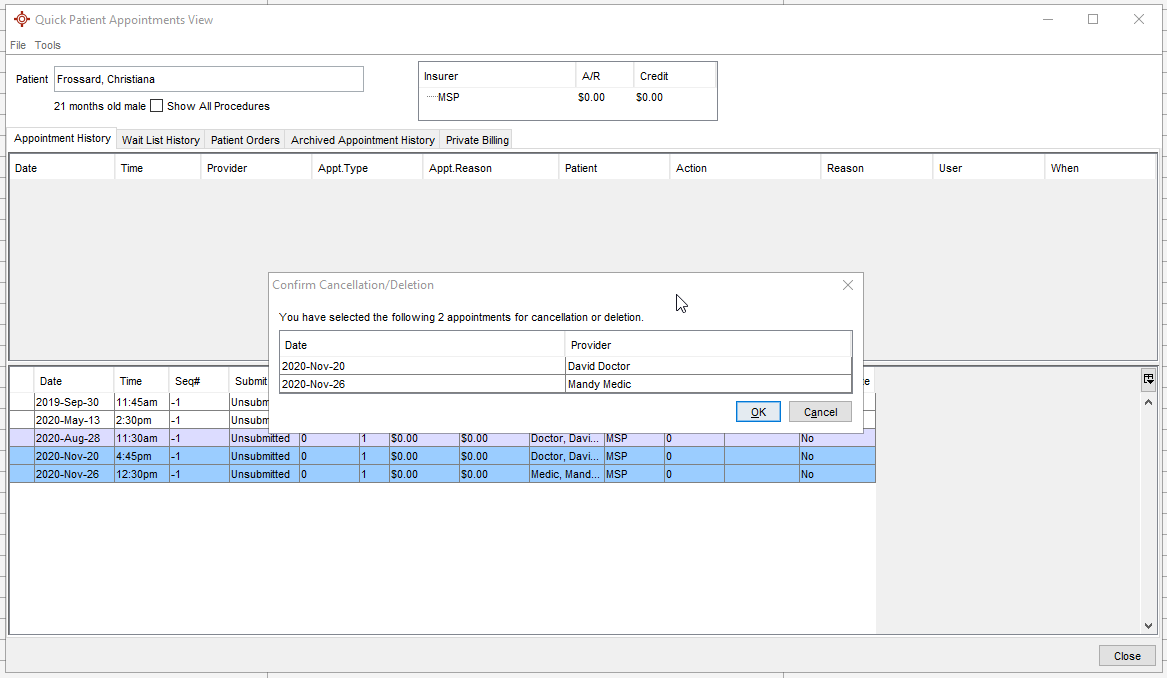
Task: Open the Patient Orders tab
Action: click(245, 140)
